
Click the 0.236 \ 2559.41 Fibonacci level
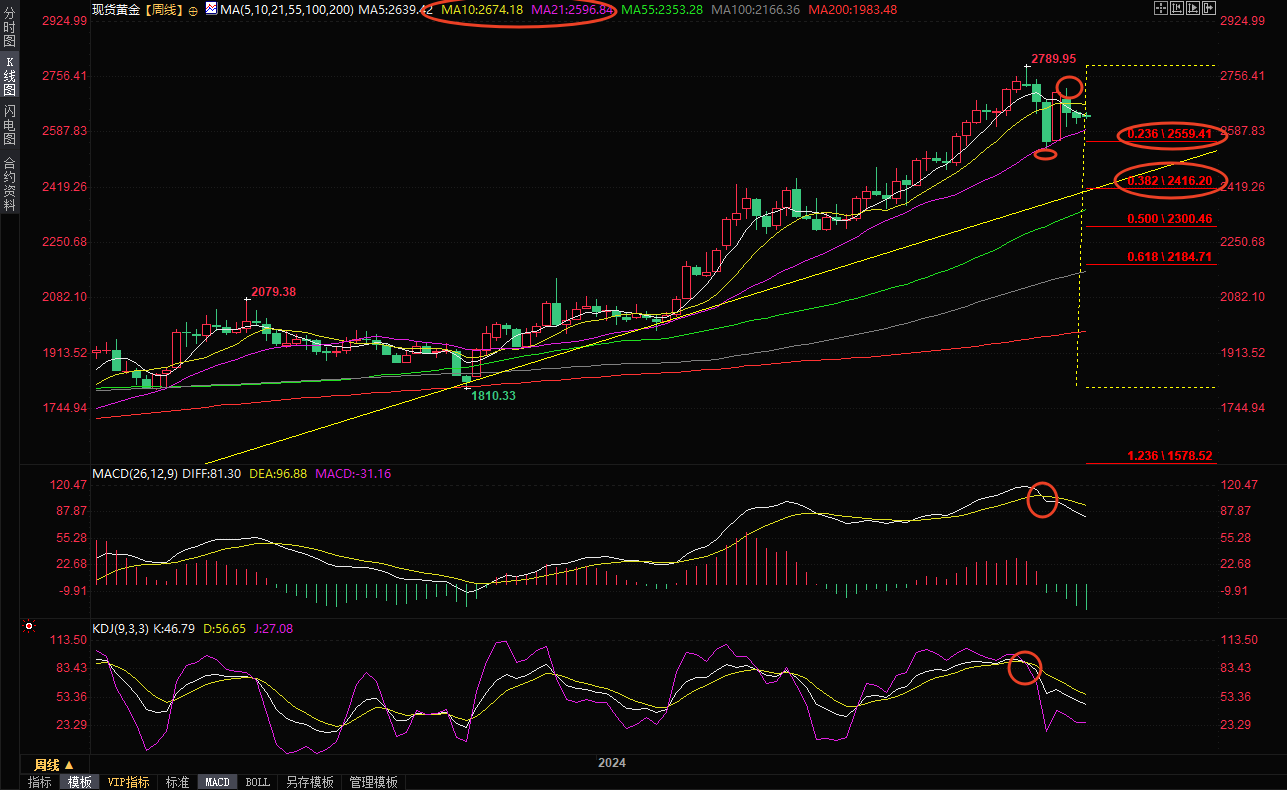(1169, 133)
